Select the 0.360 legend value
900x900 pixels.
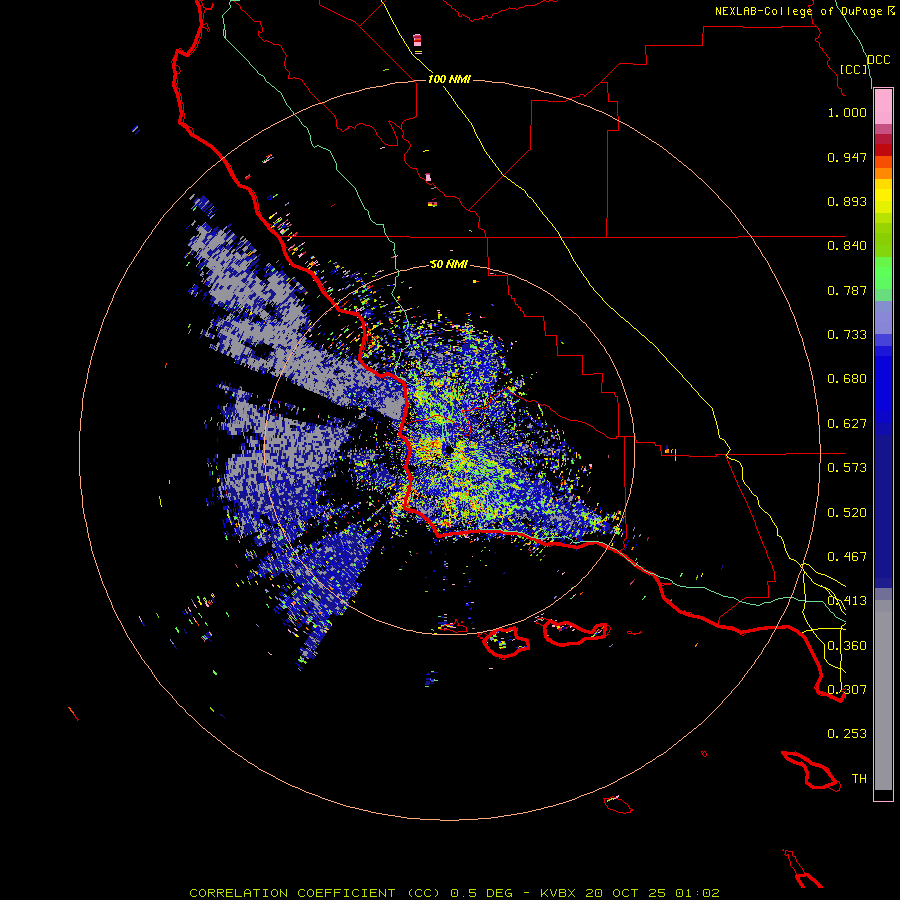point(847,646)
